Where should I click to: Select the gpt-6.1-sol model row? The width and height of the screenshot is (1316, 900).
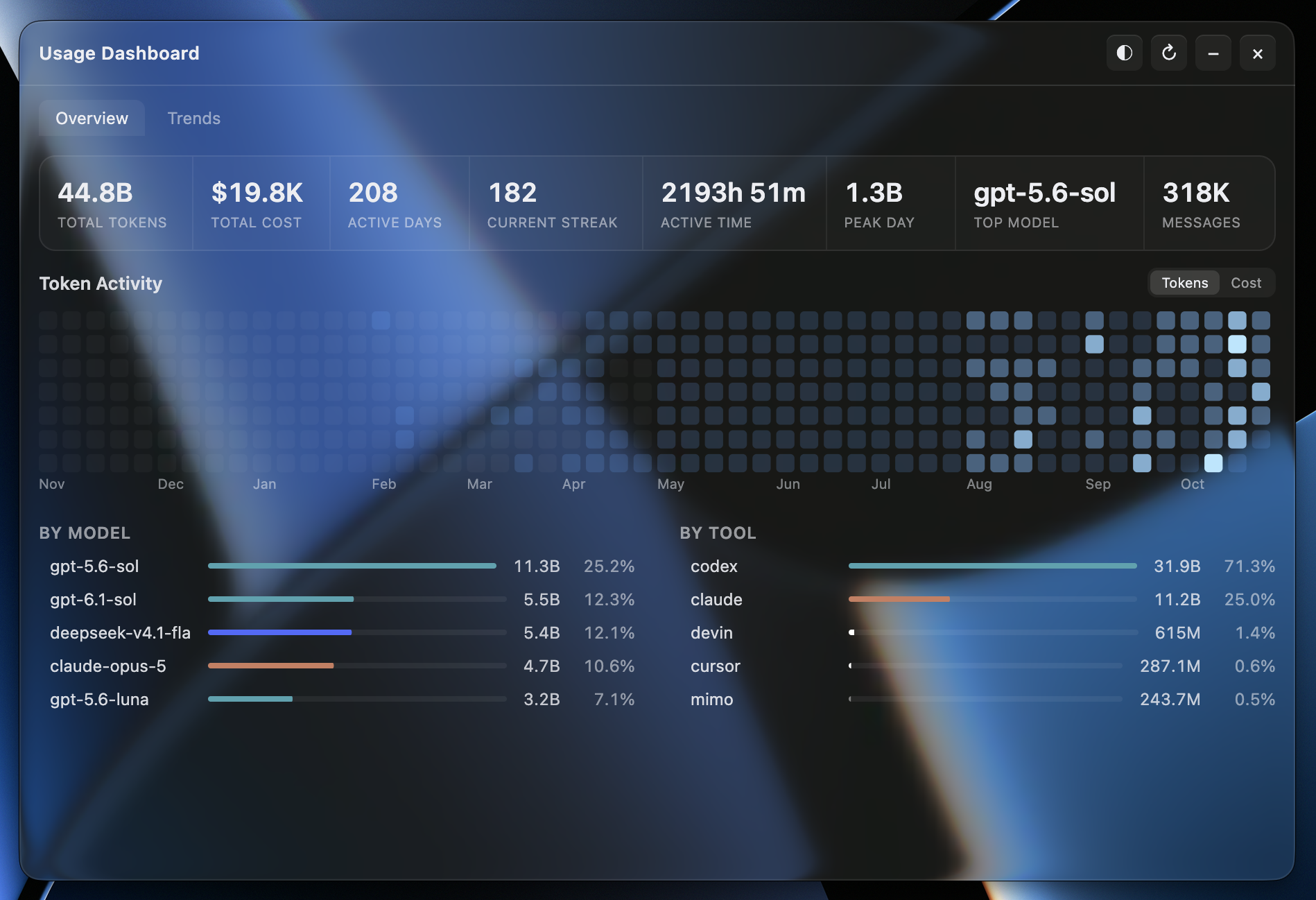tap(337, 600)
